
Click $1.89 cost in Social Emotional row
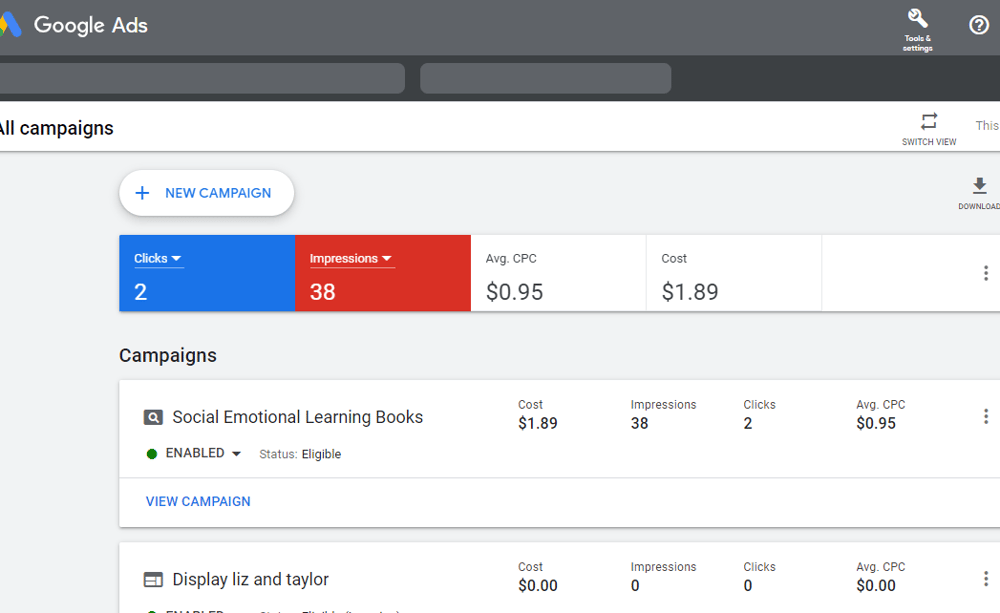point(538,423)
